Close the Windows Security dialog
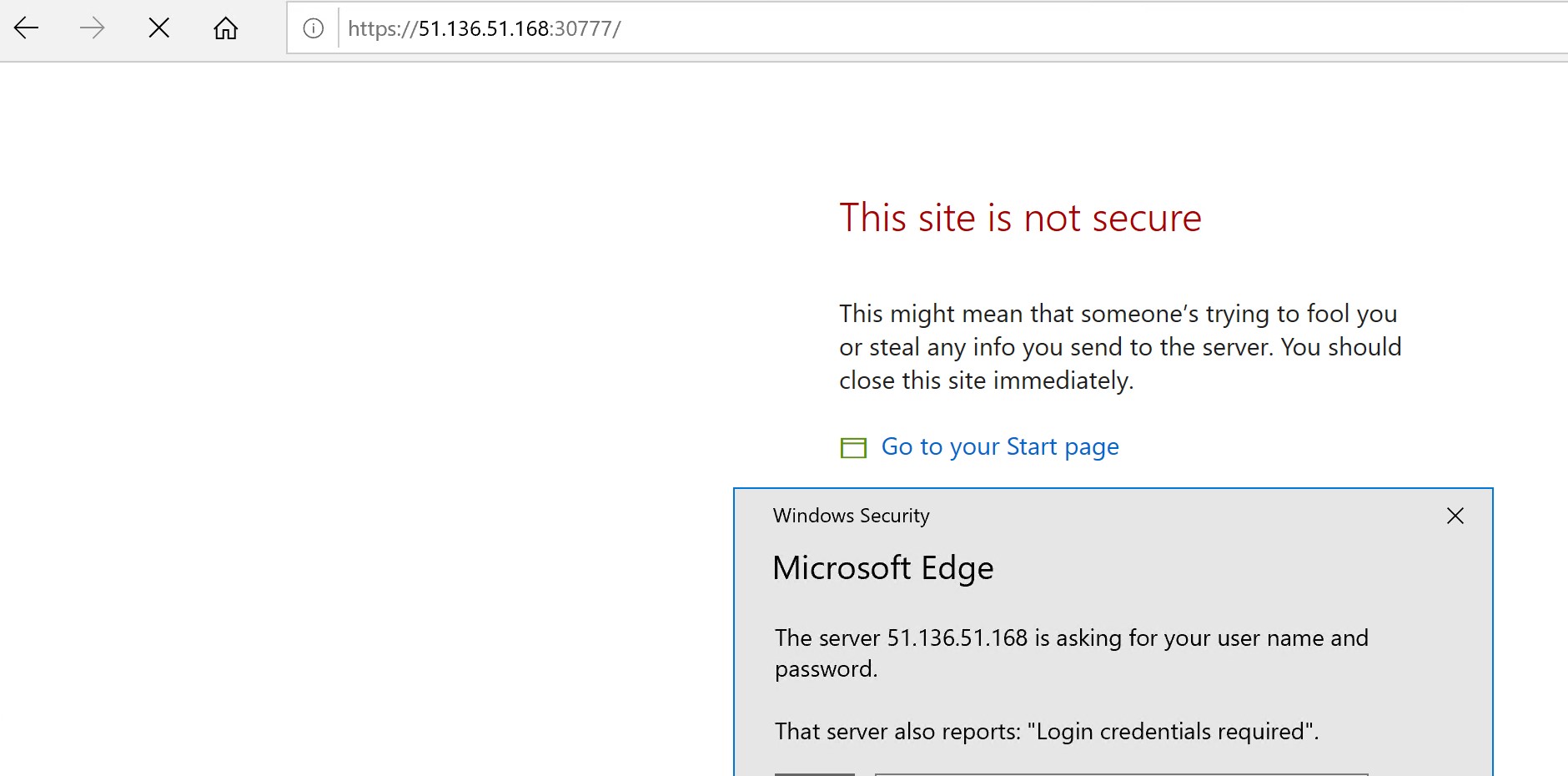Screen dimensions: 1568x776 [1455, 516]
